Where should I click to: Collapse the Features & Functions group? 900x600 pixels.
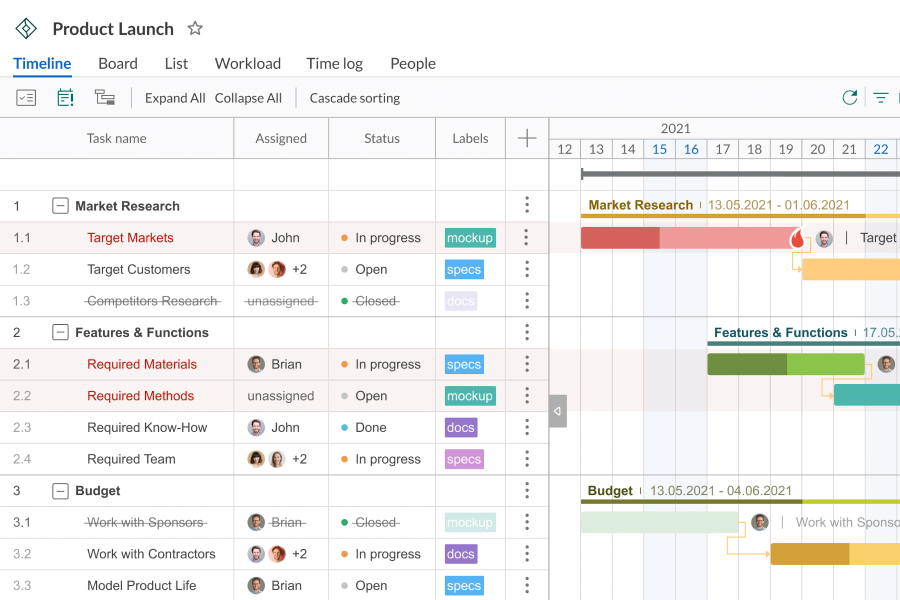(x=60, y=332)
